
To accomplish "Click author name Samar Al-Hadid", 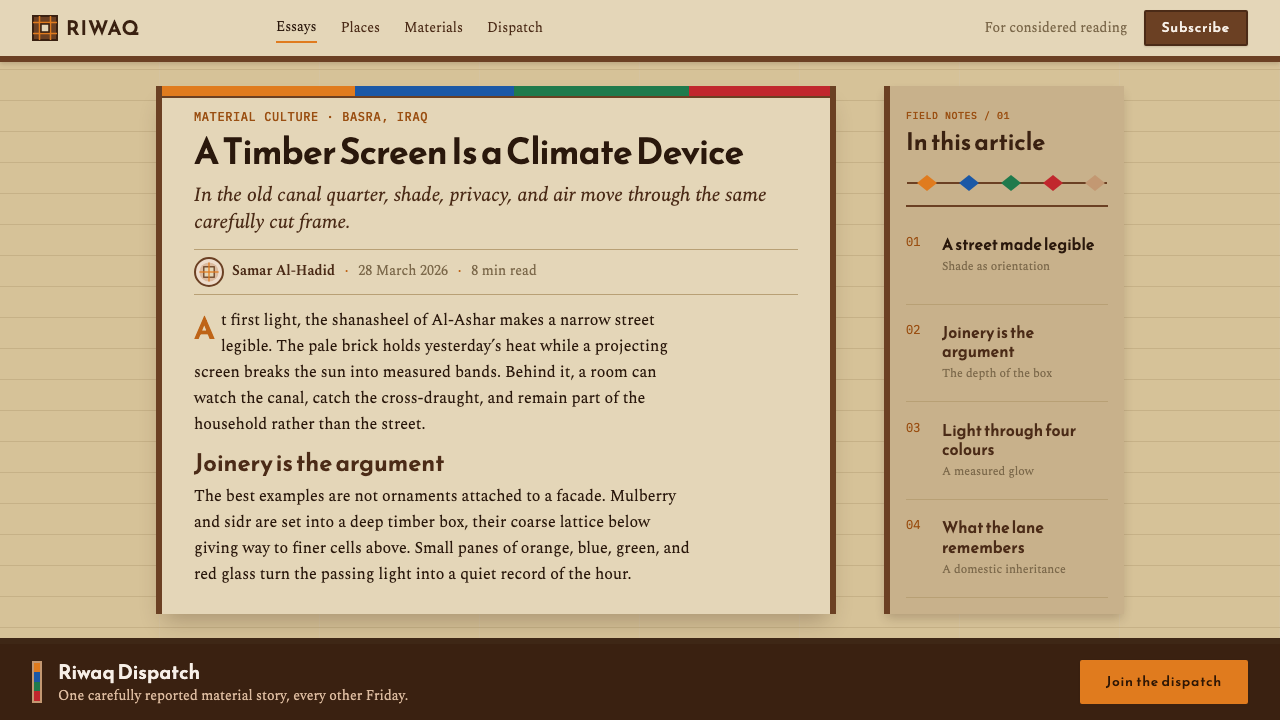I will point(283,271).
